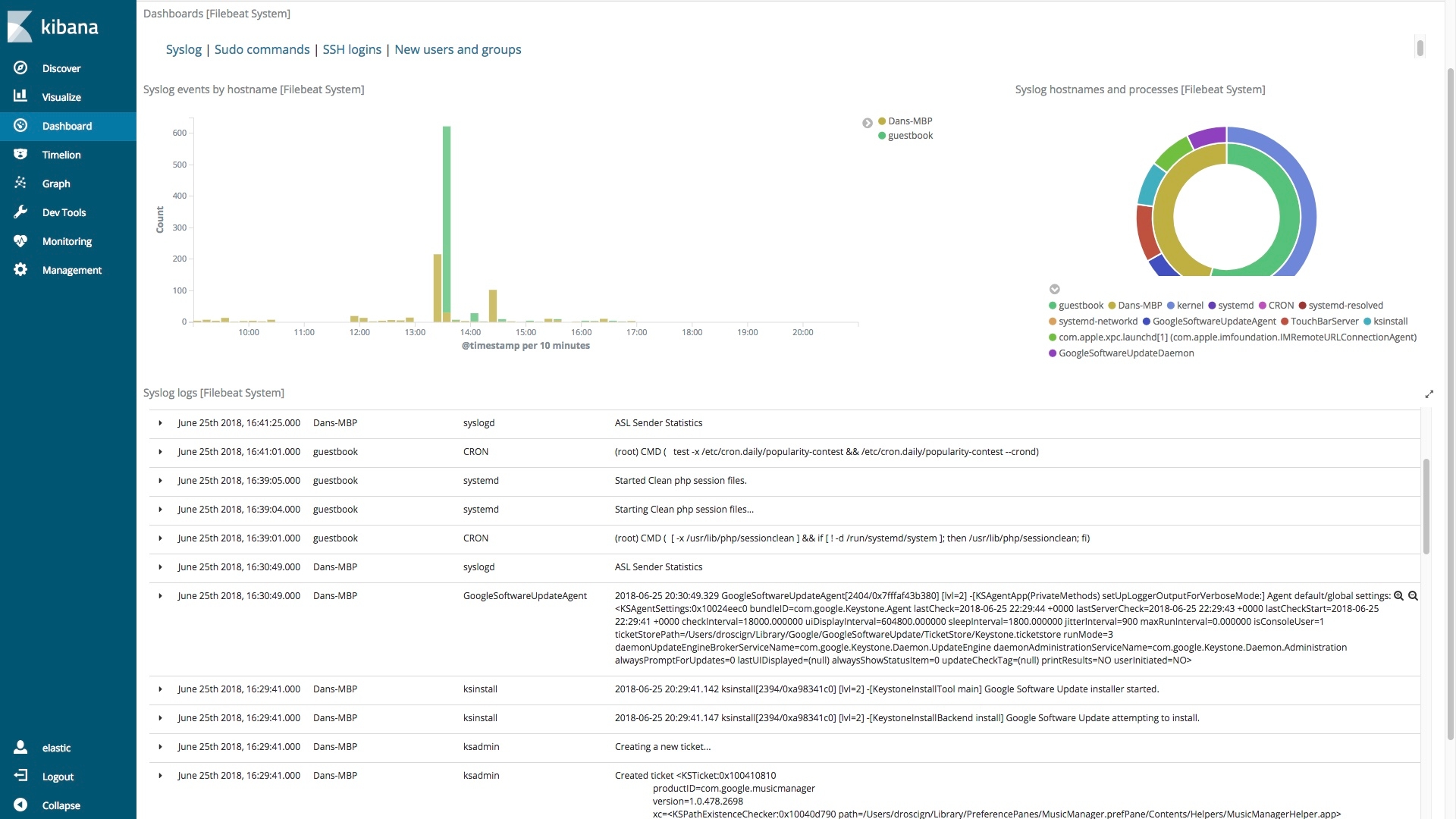
Task: Expand the 16:39:01 CRON log row
Action: pos(160,538)
